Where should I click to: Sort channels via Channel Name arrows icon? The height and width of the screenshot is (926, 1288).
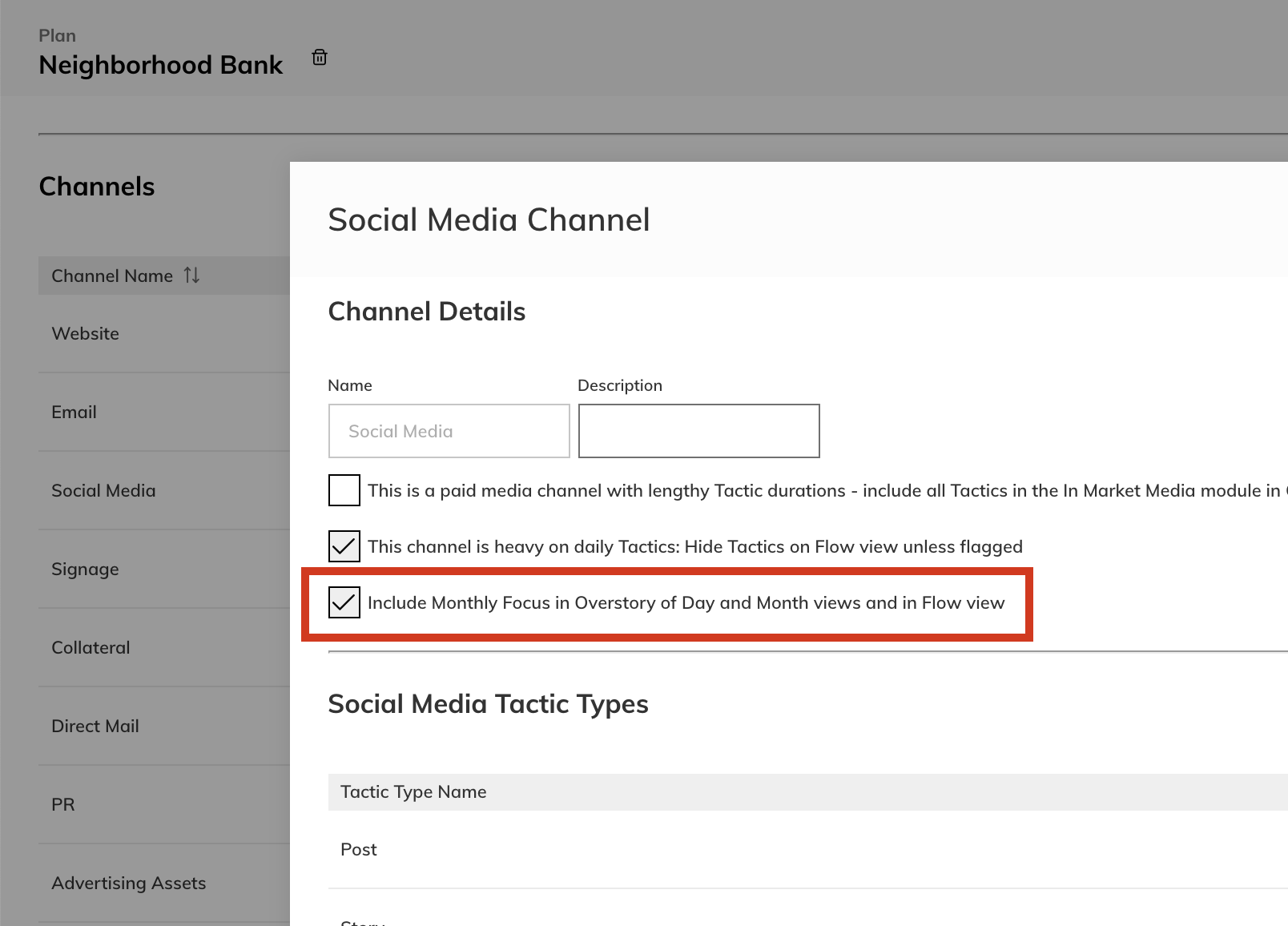(191, 276)
